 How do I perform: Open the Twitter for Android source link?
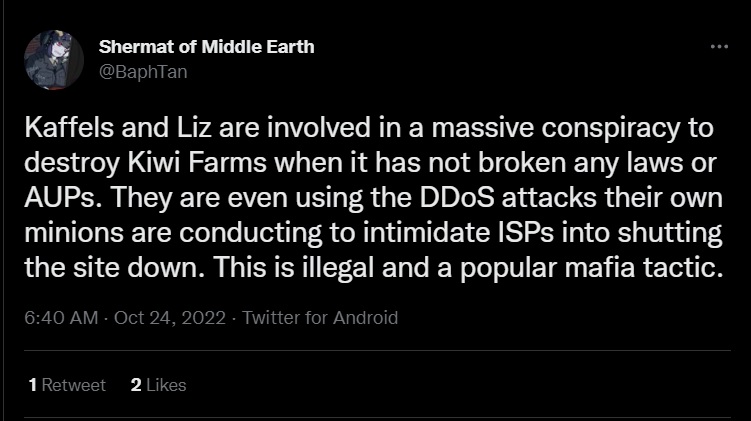(320, 318)
